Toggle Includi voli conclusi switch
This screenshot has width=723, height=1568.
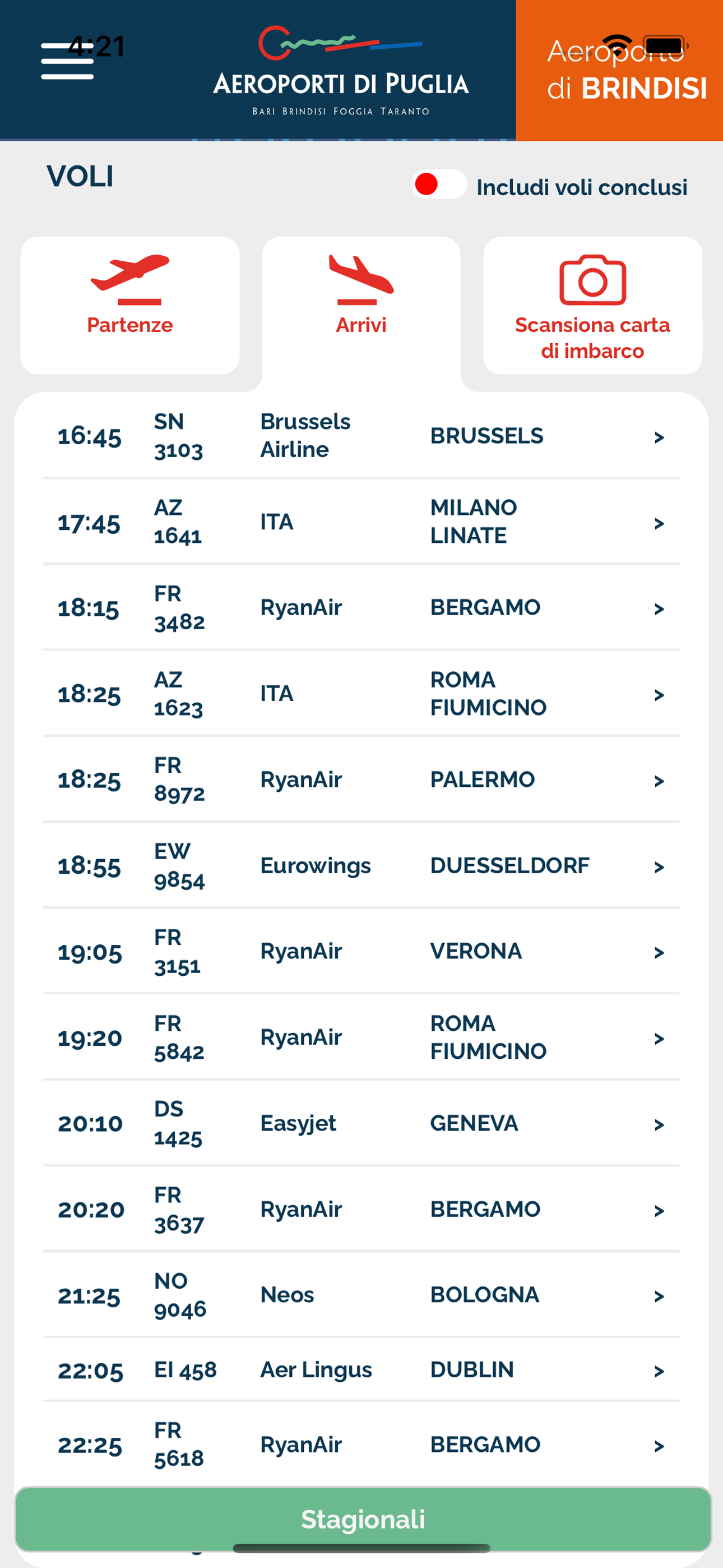tap(439, 184)
